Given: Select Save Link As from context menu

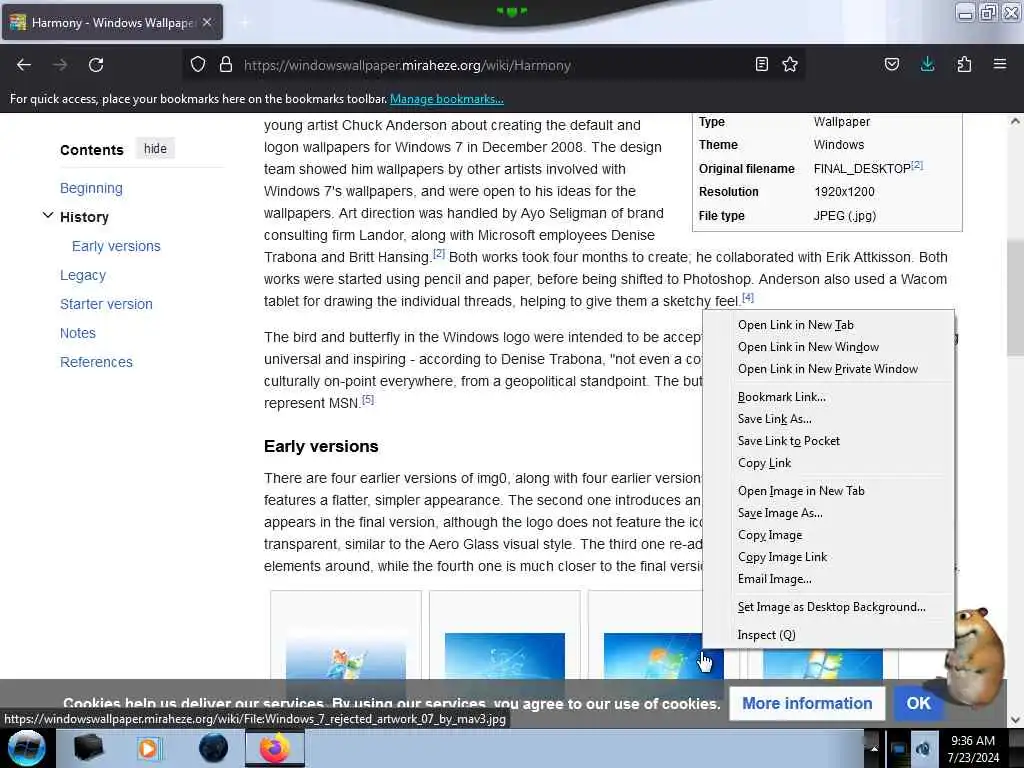Looking at the screenshot, I should click(828, 419).
